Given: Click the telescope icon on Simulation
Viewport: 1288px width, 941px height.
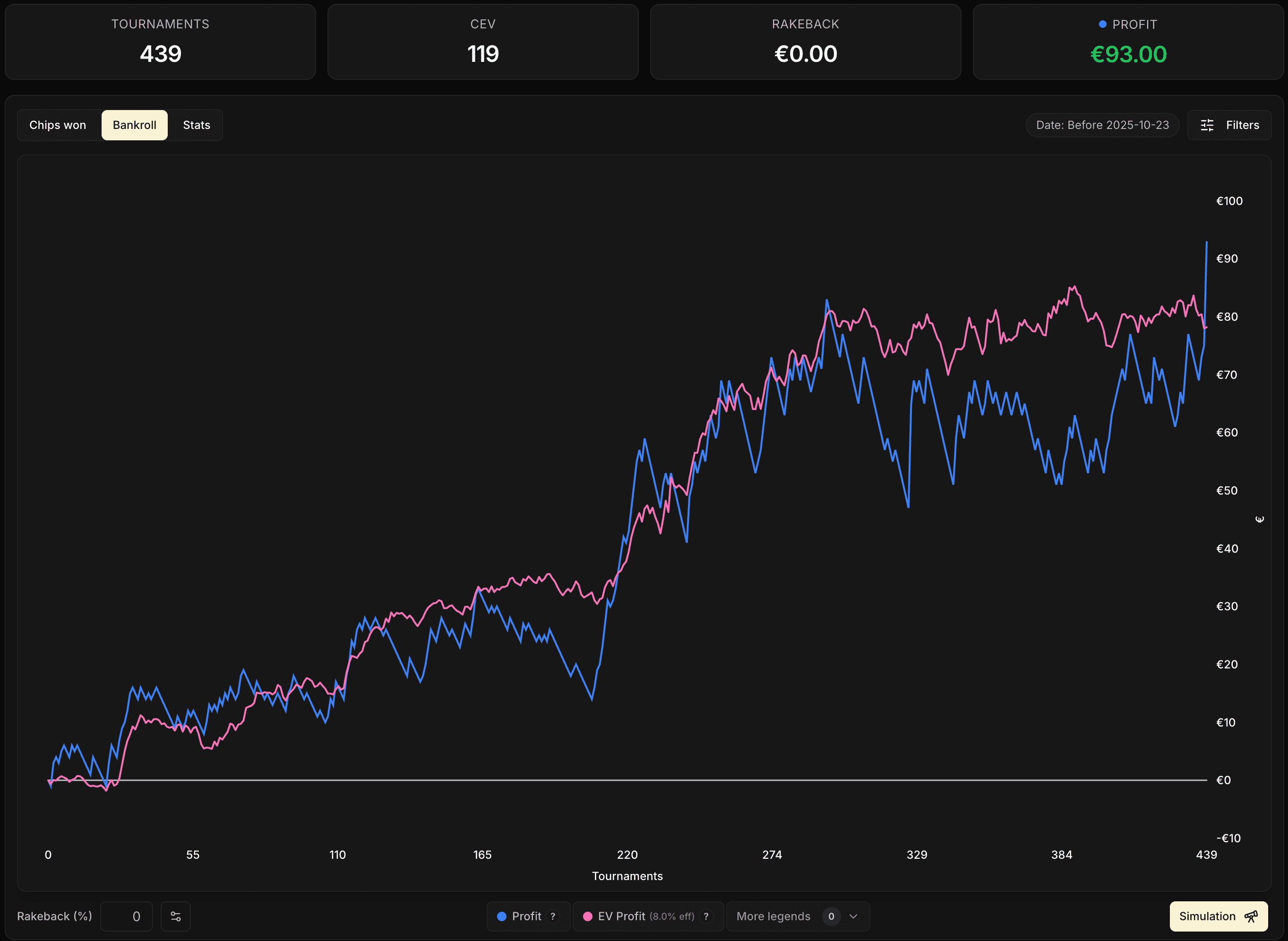Looking at the screenshot, I should [x=1251, y=916].
